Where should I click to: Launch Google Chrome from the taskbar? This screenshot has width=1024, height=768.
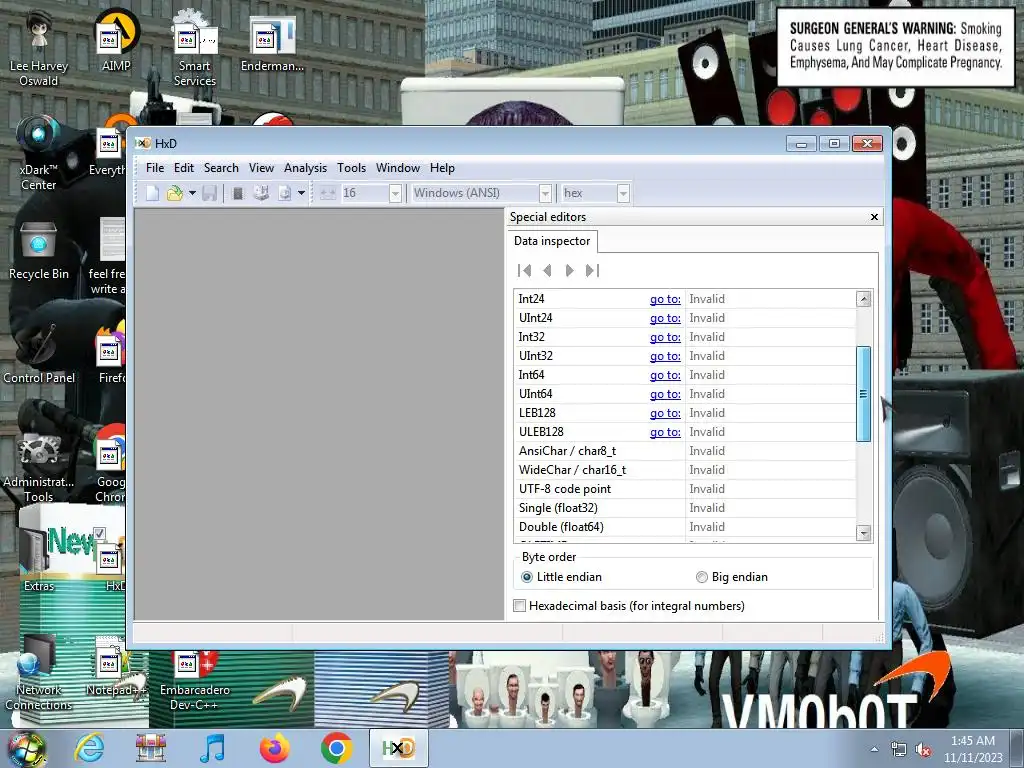point(336,748)
